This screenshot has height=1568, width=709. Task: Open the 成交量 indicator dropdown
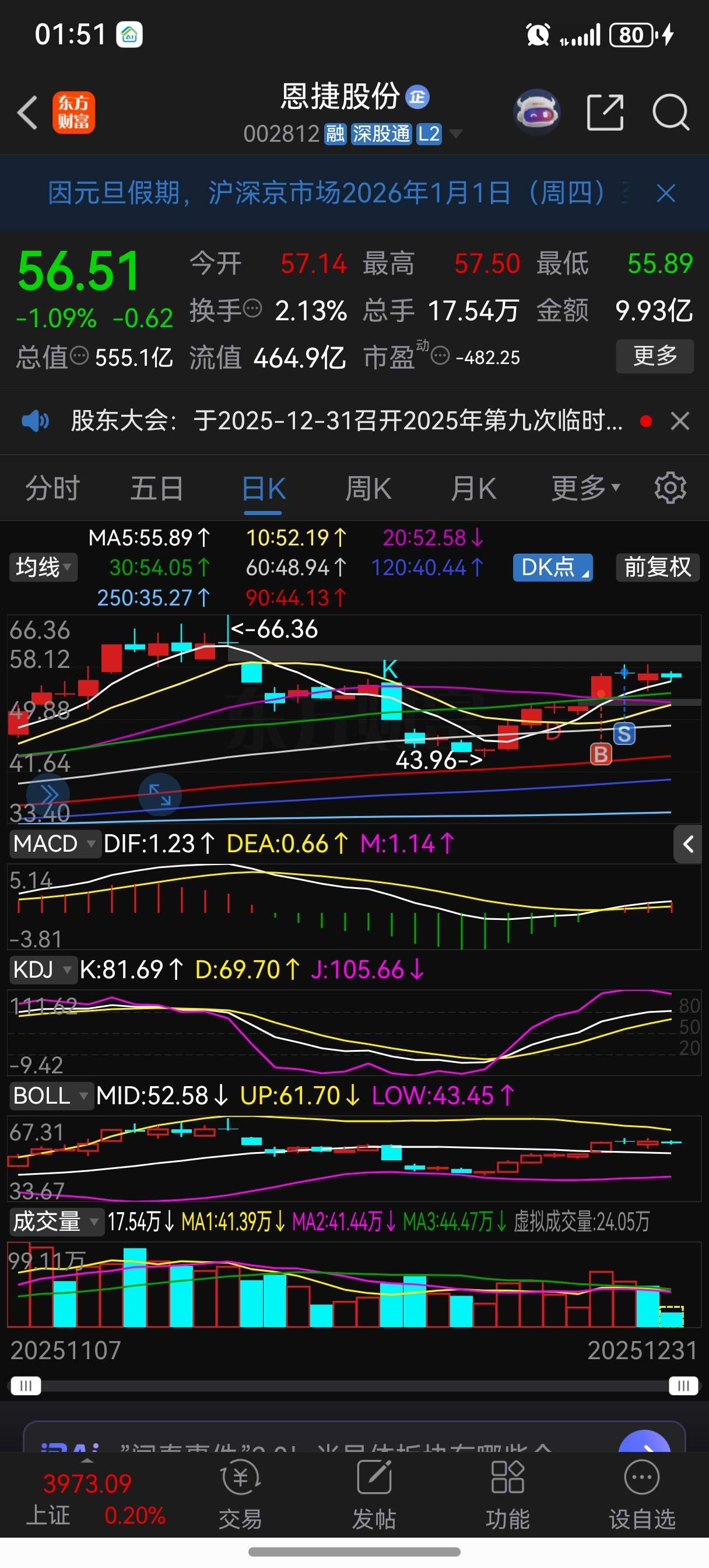(56, 1221)
